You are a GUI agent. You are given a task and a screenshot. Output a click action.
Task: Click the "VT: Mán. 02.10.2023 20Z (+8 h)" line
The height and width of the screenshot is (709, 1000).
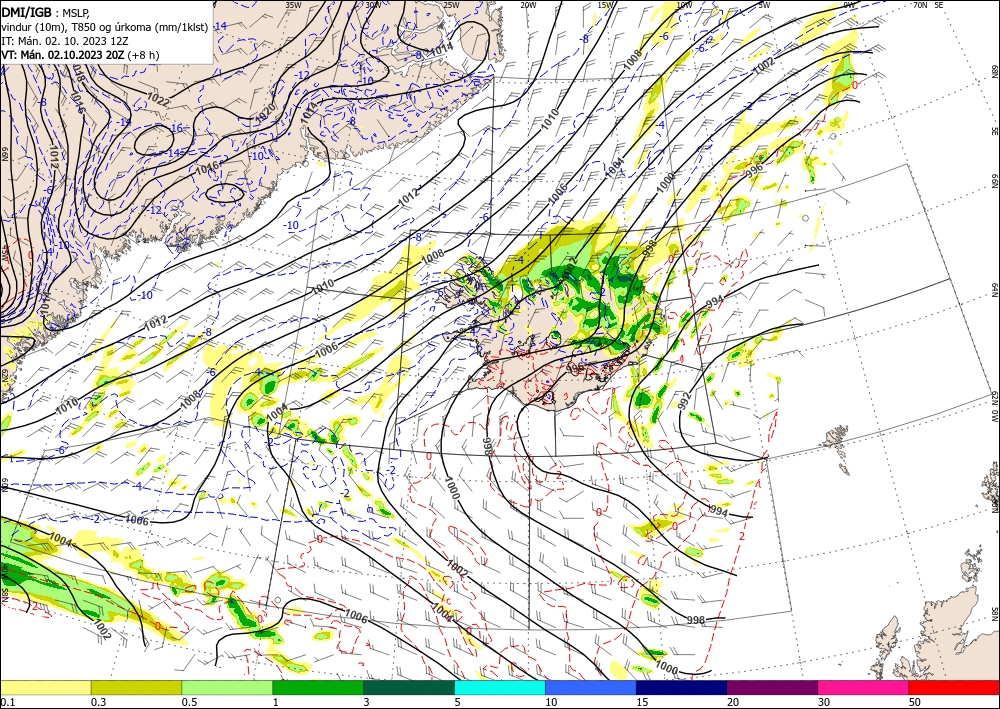point(80,55)
